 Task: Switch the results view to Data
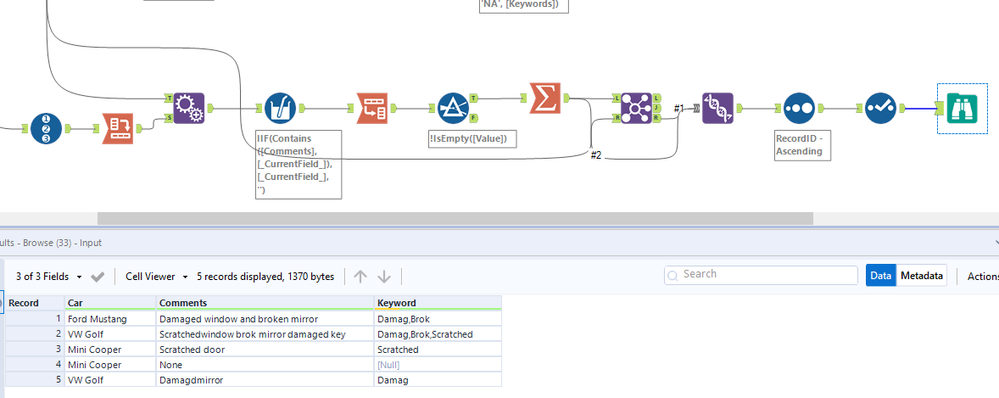[880, 276]
